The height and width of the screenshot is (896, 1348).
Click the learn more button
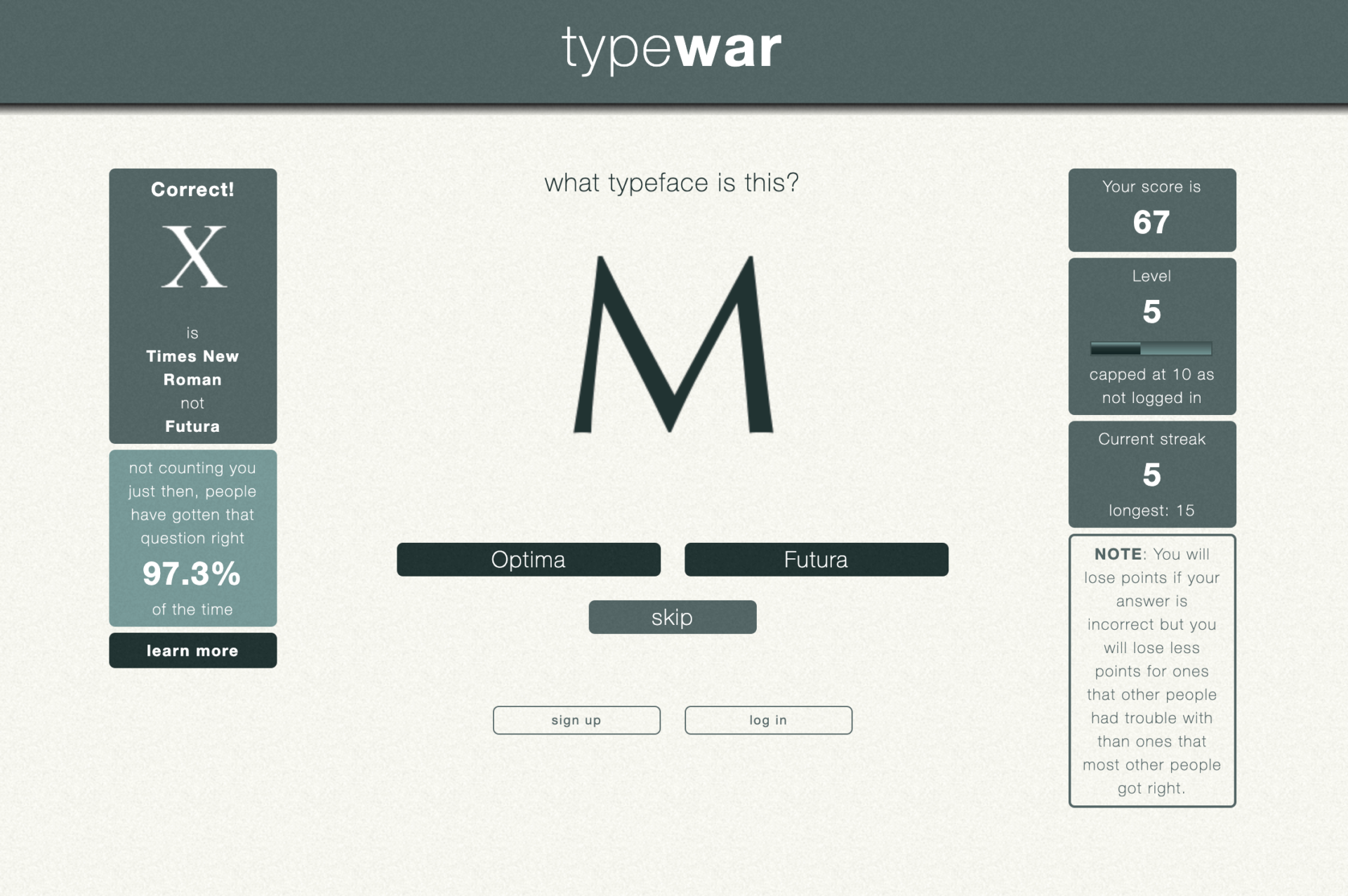[192, 650]
